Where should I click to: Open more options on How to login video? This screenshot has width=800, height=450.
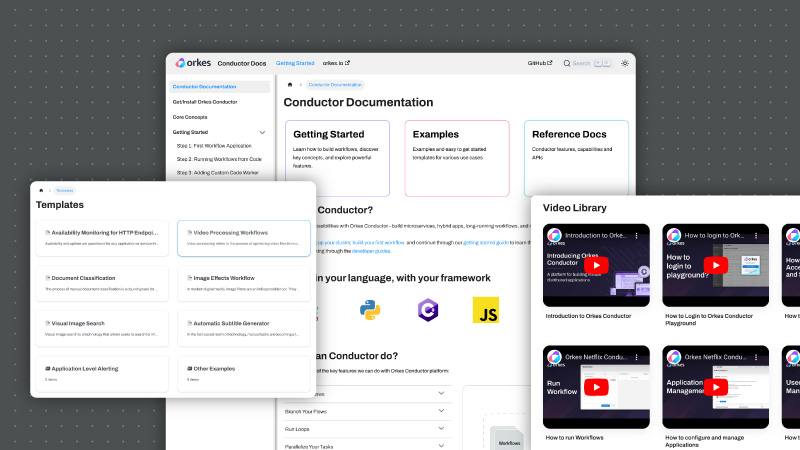(x=756, y=236)
